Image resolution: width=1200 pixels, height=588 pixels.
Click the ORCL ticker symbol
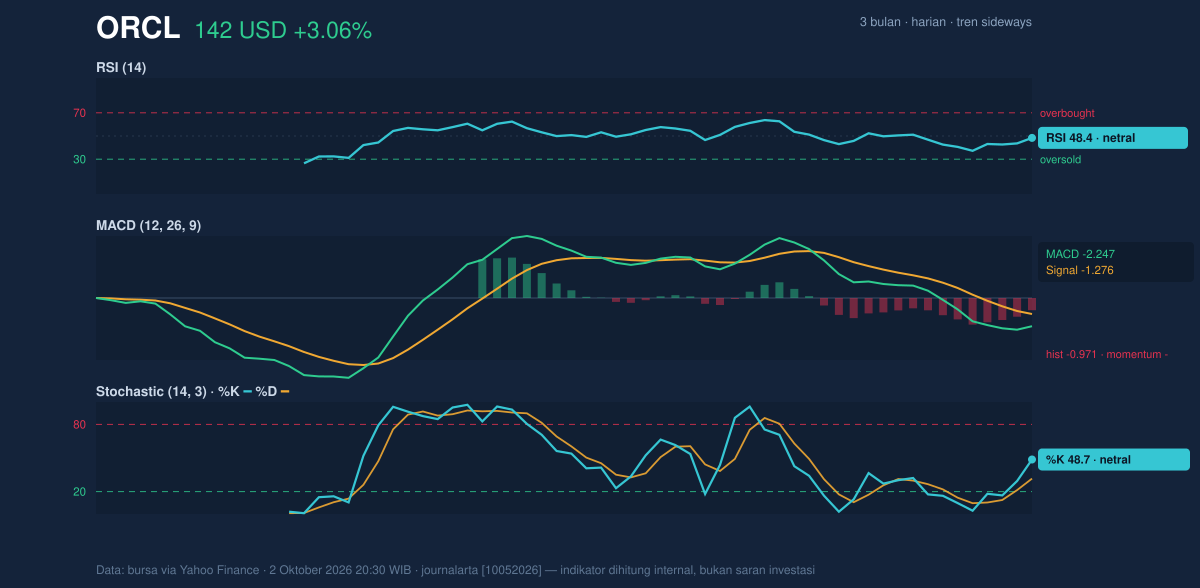click(138, 29)
